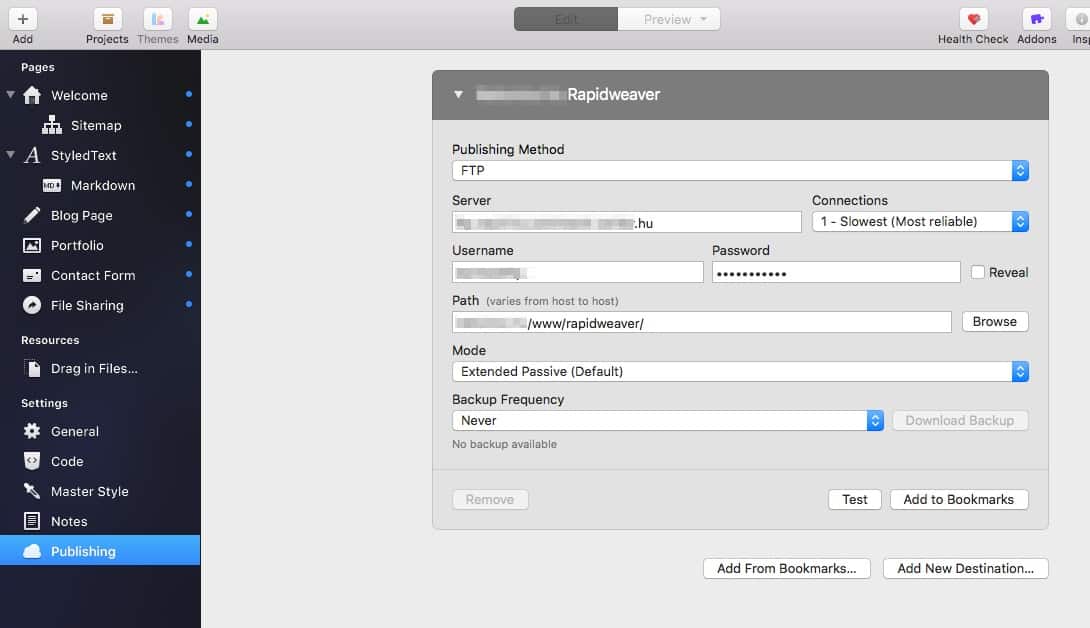The width and height of the screenshot is (1090, 628).
Task: Open the Addons puzzle icon
Action: coord(1036,19)
